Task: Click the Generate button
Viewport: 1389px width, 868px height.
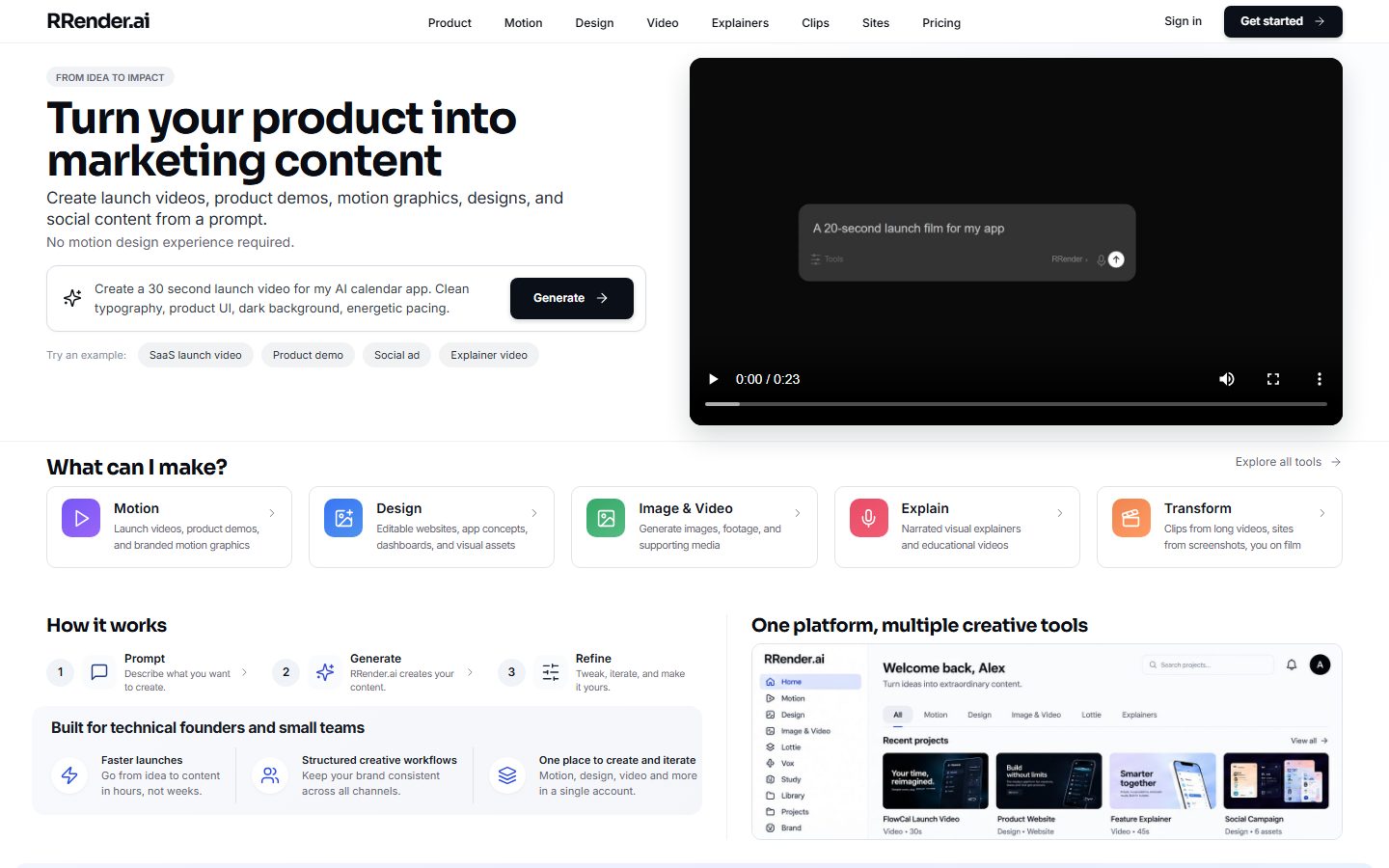Action: pyautogui.click(x=572, y=298)
